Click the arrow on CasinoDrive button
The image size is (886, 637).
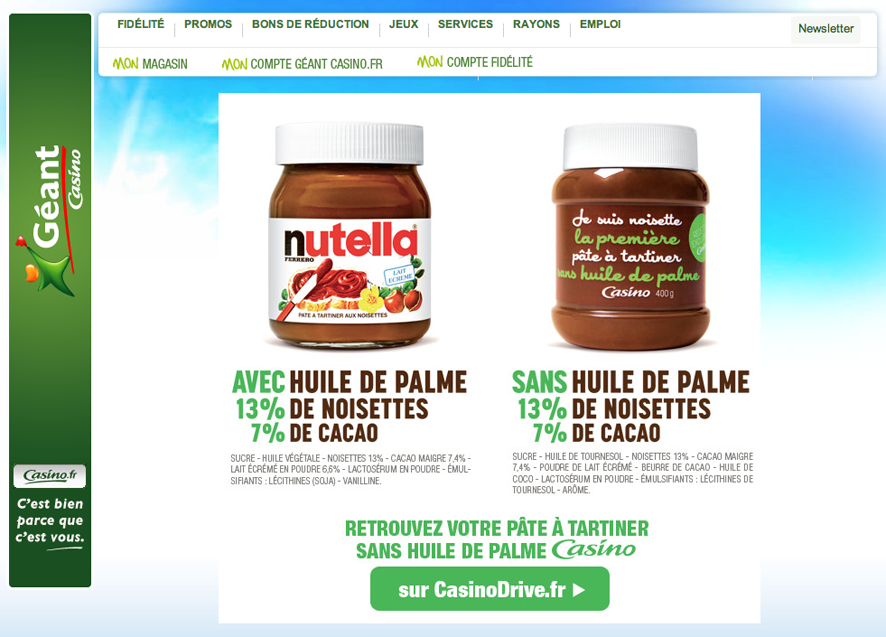click(x=579, y=590)
